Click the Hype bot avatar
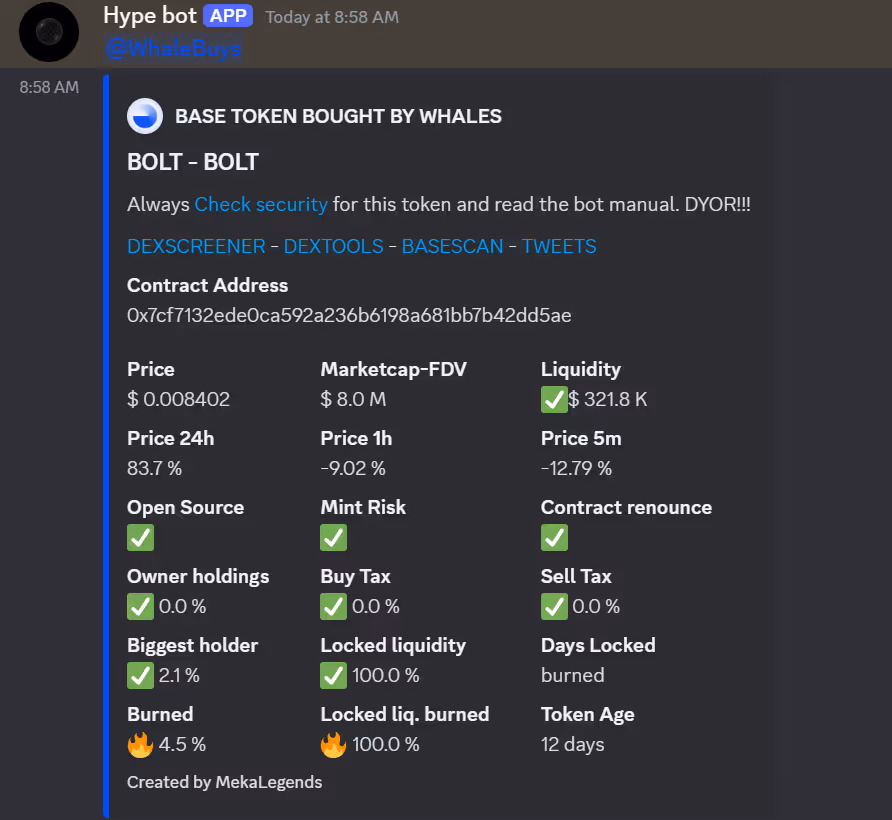Viewport: 892px width, 820px height. point(49,31)
